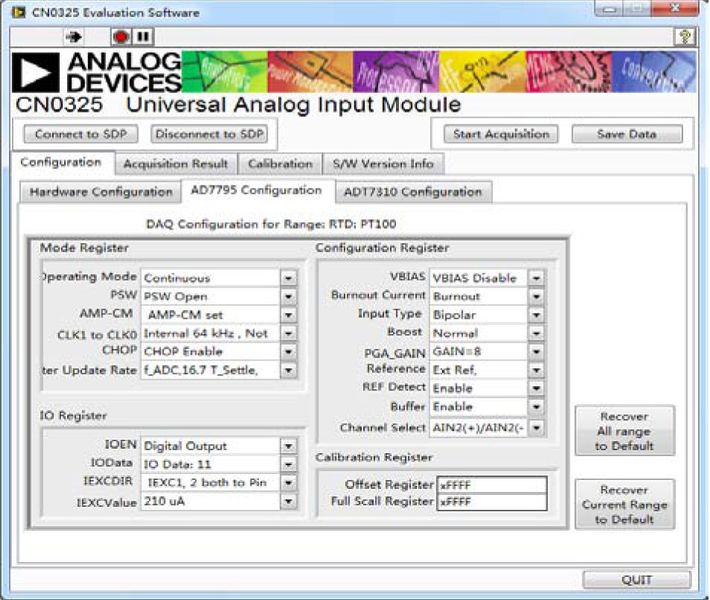Switch to the Acquisition Result tab

176,164
